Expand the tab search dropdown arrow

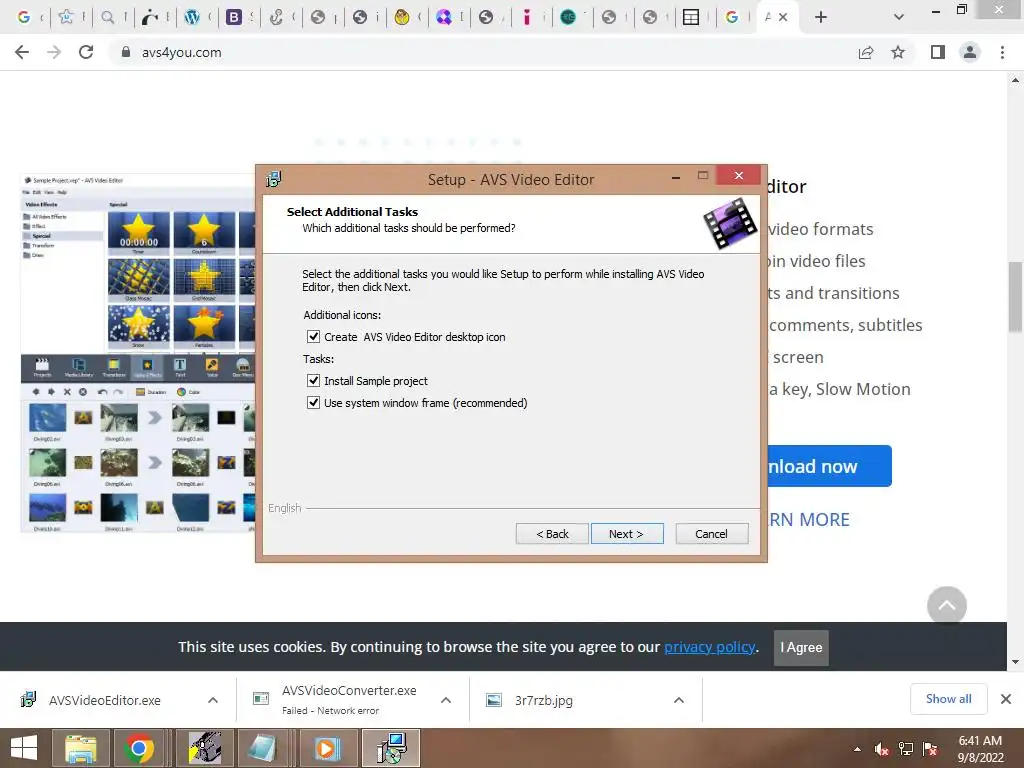[x=899, y=17]
